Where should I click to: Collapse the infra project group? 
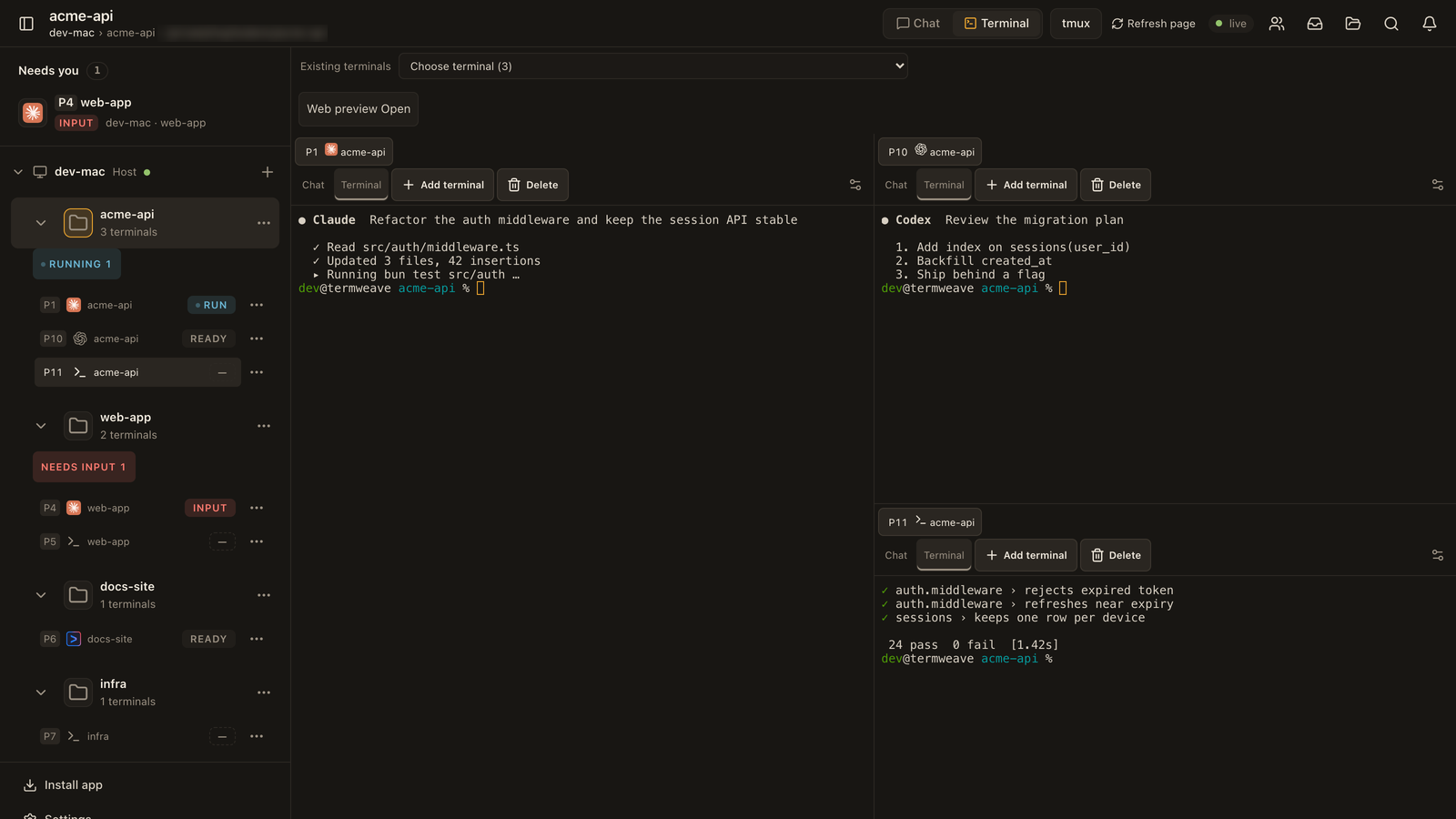pyautogui.click(x=41, y=693)
